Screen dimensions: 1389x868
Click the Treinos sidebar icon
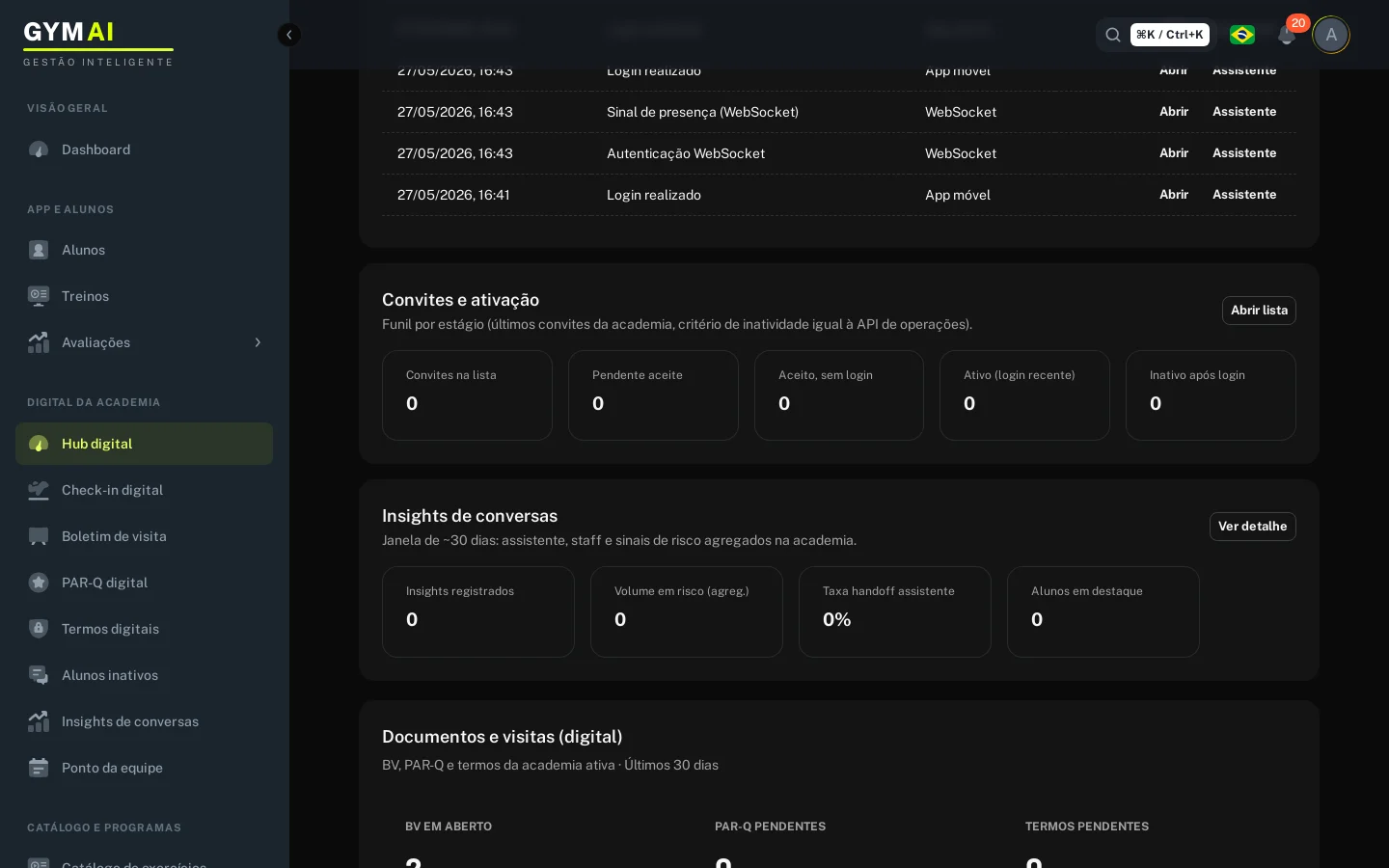point(39,296)
